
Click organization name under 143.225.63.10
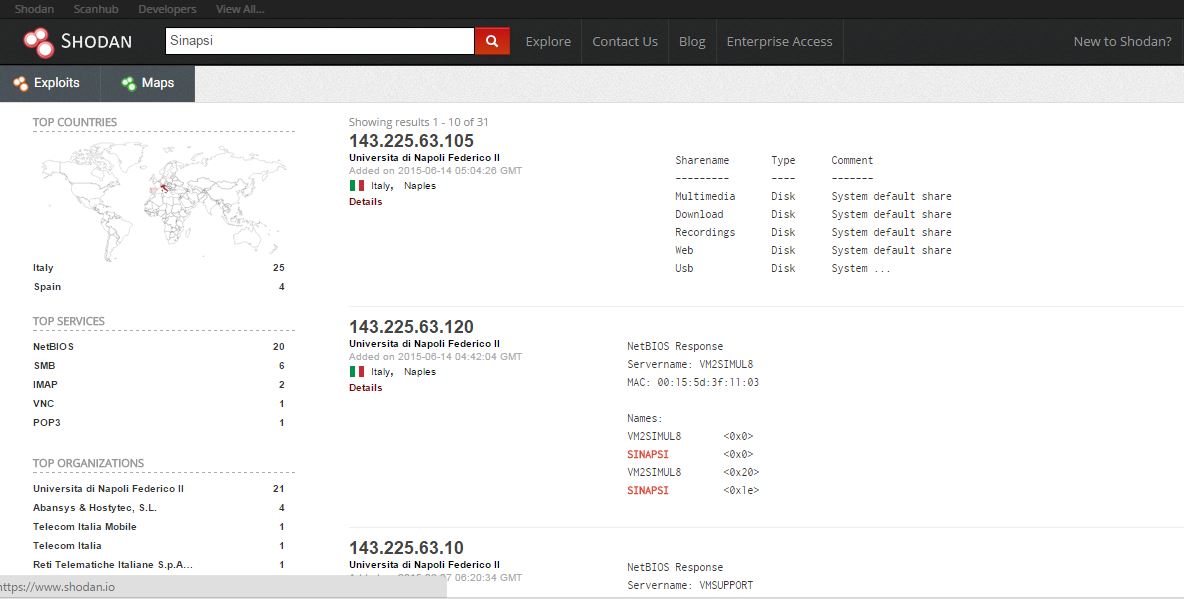tap(424, 564)
